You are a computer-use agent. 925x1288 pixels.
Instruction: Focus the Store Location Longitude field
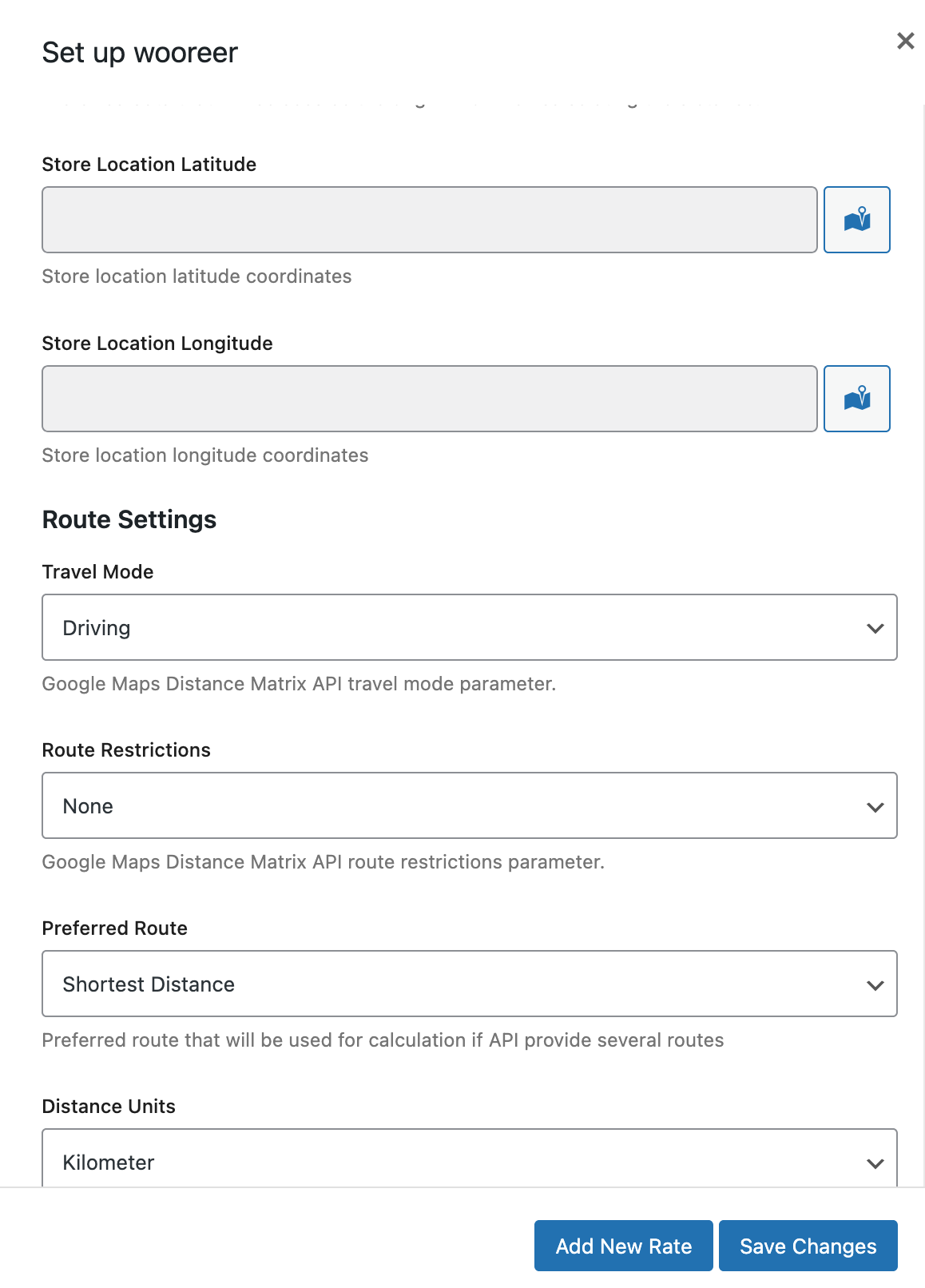429,399
